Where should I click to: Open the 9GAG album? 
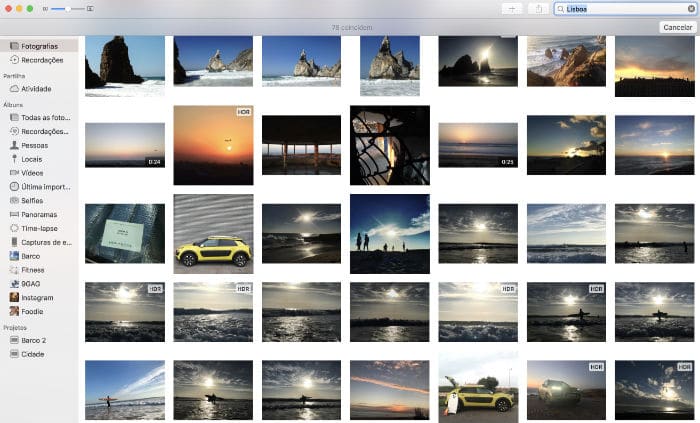(x=39, y=284)
